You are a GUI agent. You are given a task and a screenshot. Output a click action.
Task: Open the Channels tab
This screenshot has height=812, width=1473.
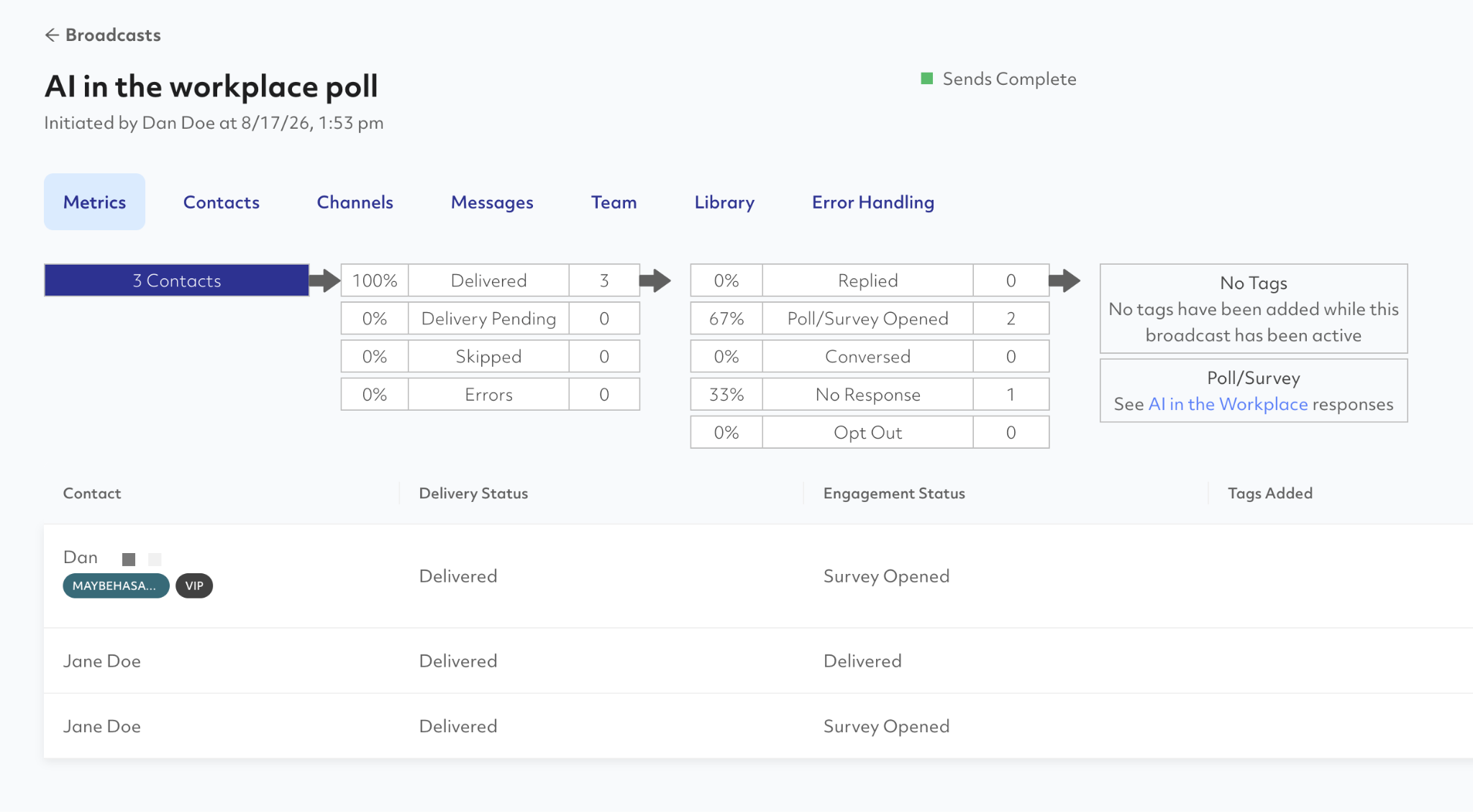click(x=355, y=202)
